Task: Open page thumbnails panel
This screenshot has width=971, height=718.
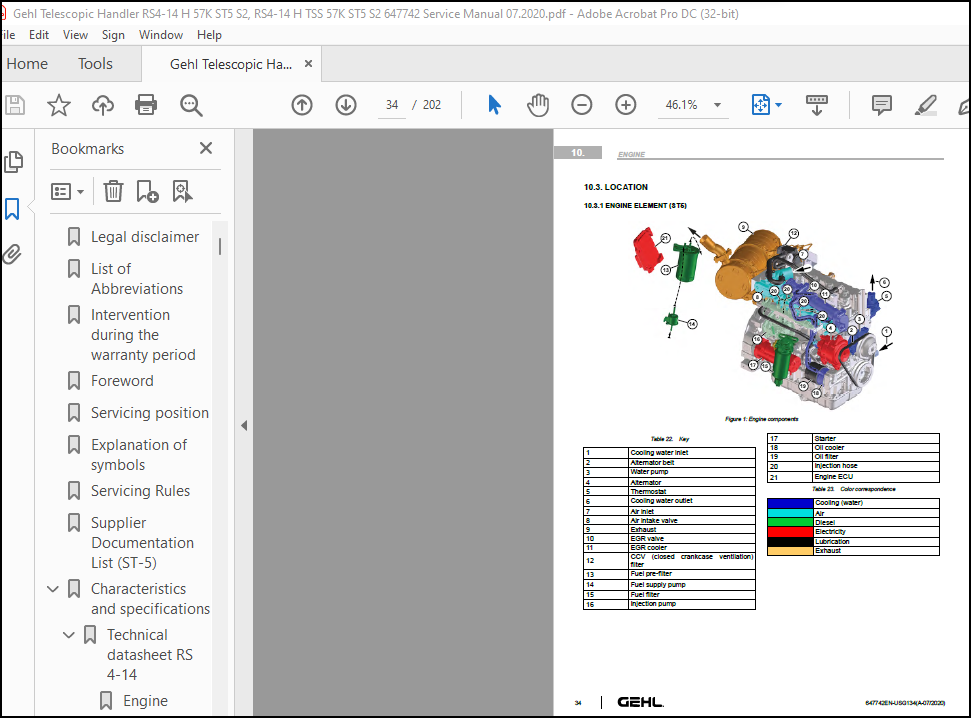Action: click(x=13, y=162)
